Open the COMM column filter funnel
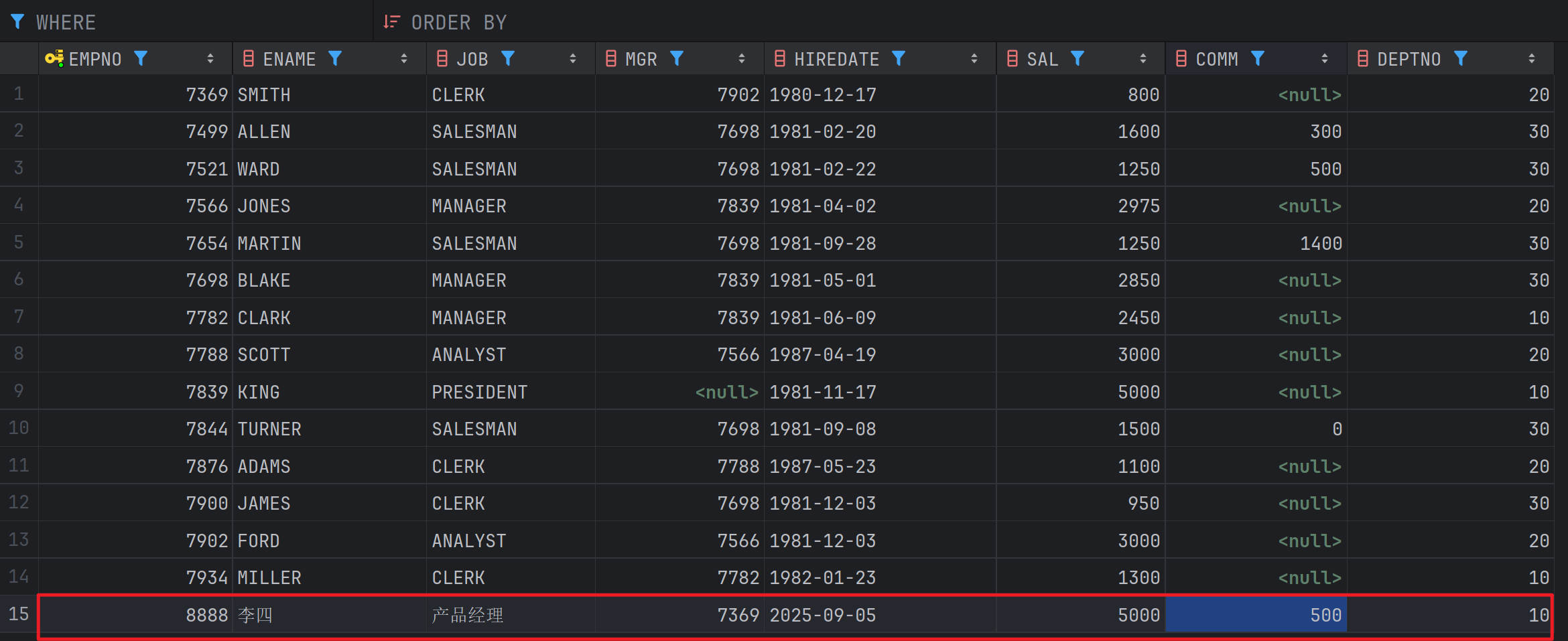 [1258, 59]
